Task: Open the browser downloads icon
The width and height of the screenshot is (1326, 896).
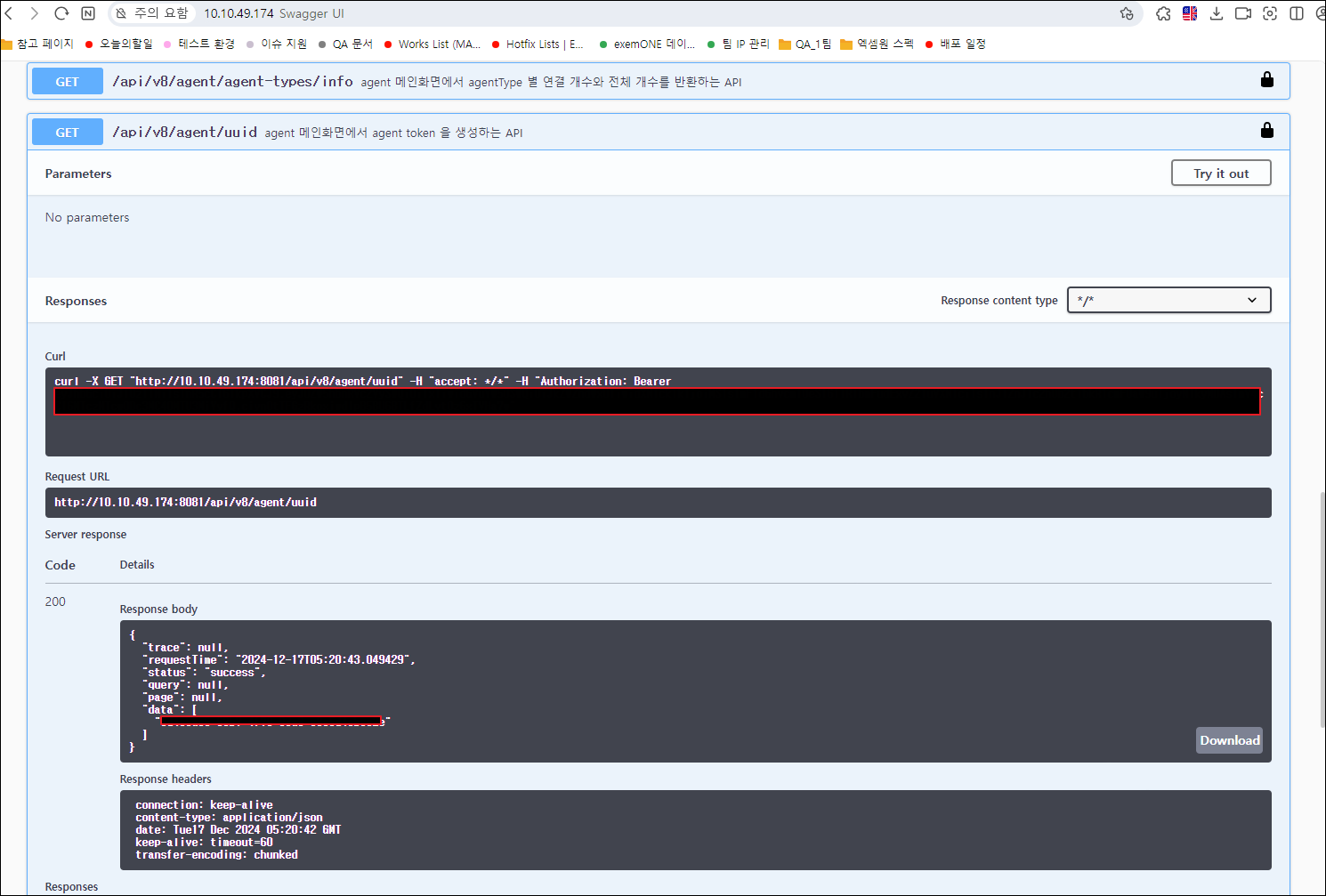Action: [1217, 13]
